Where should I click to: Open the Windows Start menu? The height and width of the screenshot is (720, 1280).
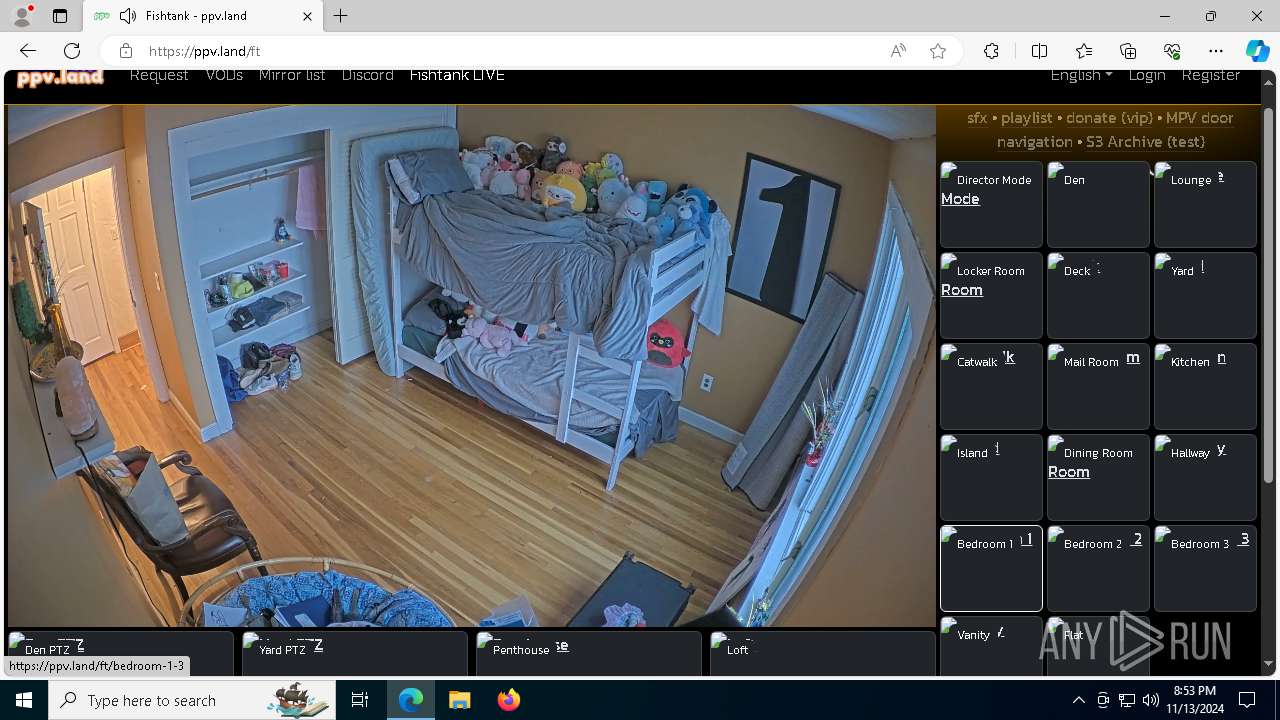coord(24,700)
